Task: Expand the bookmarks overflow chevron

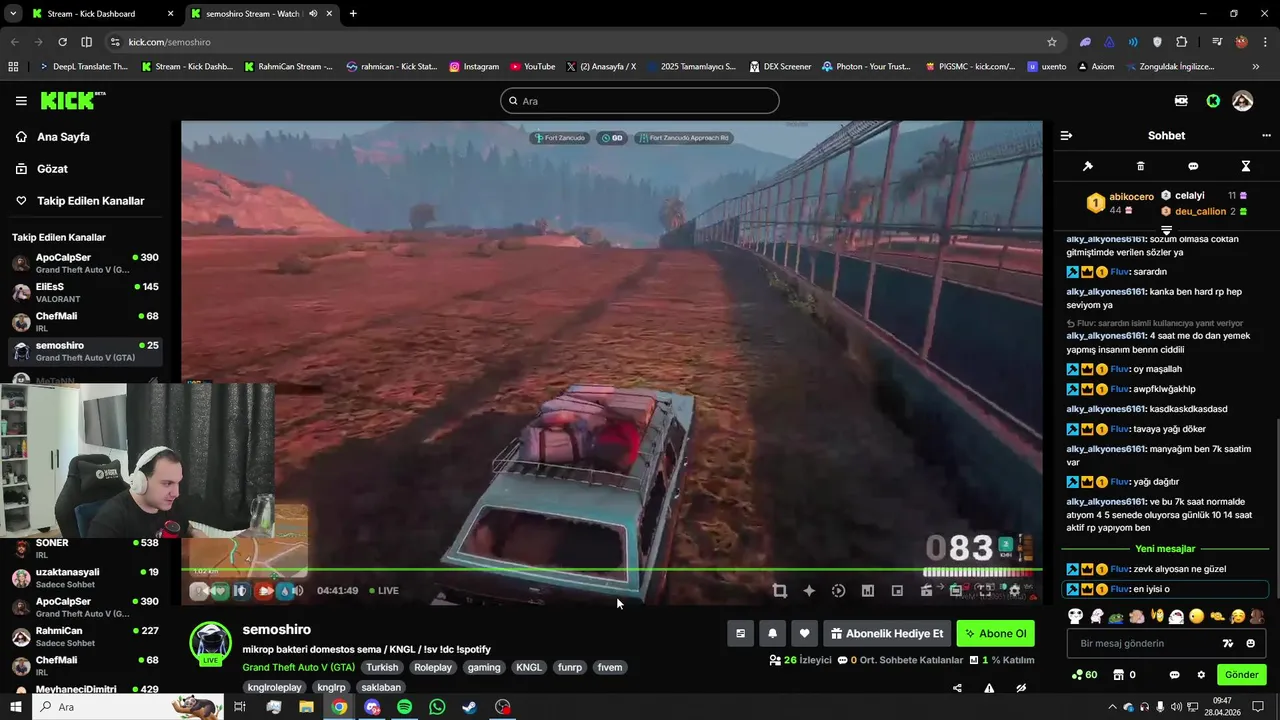Action: pyautogui.click(x=1256, y=67)
